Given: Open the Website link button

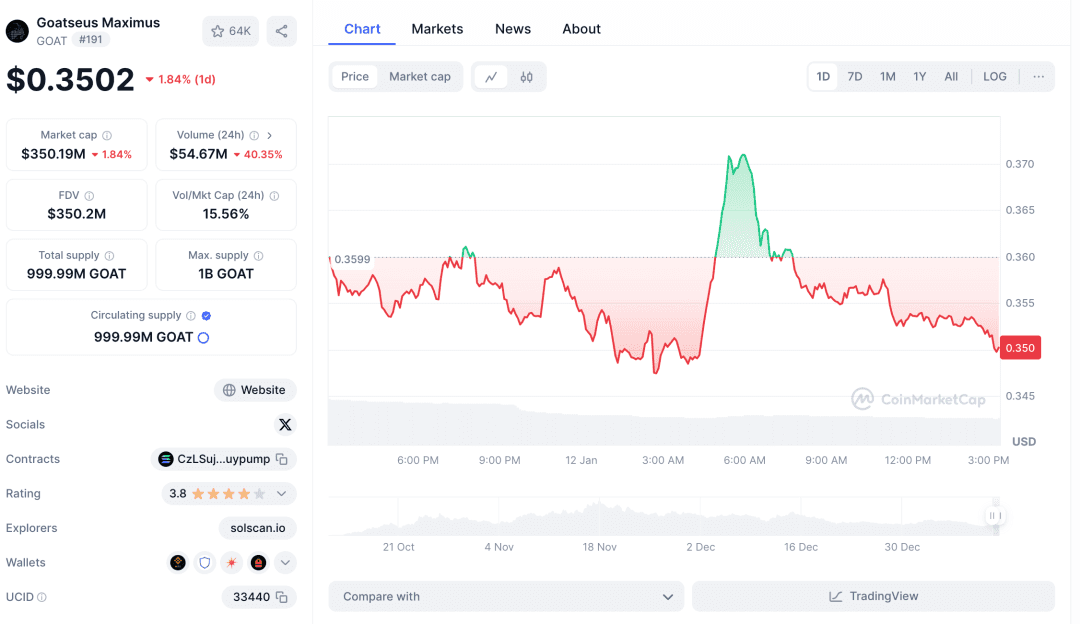Looking at the screenshot, I should pos(255,390).
